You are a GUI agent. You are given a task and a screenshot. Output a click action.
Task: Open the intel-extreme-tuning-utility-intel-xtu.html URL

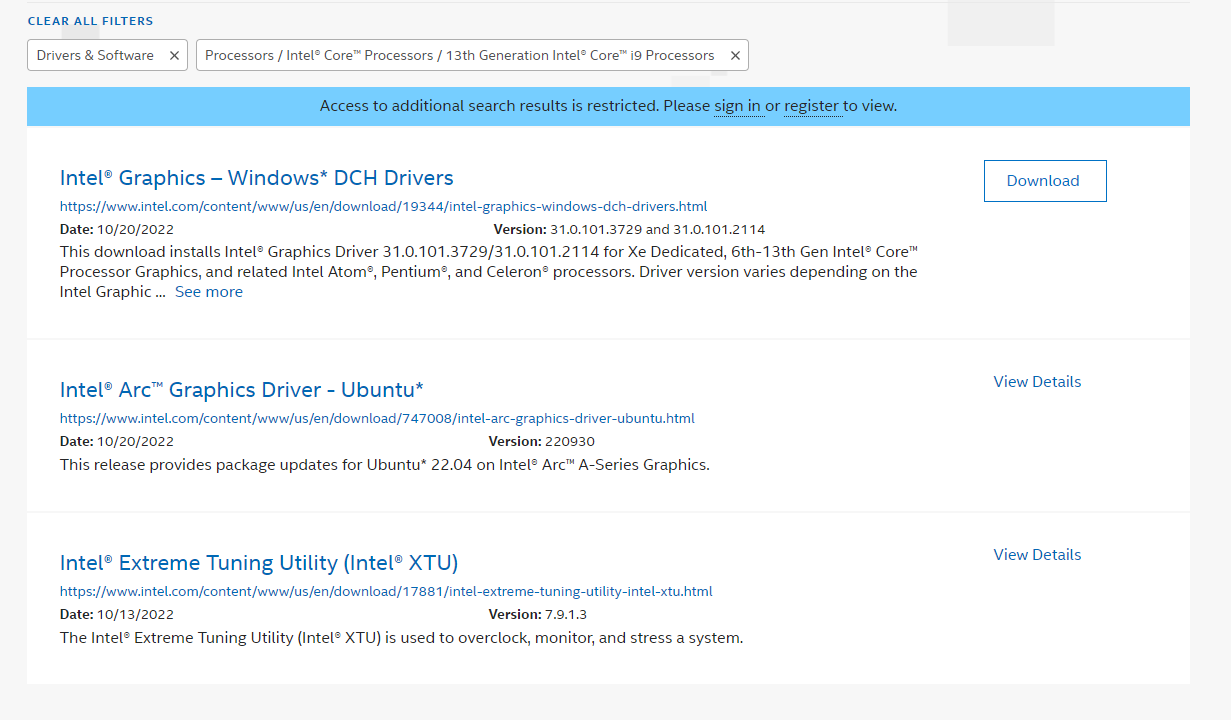[x=386, y=591]
